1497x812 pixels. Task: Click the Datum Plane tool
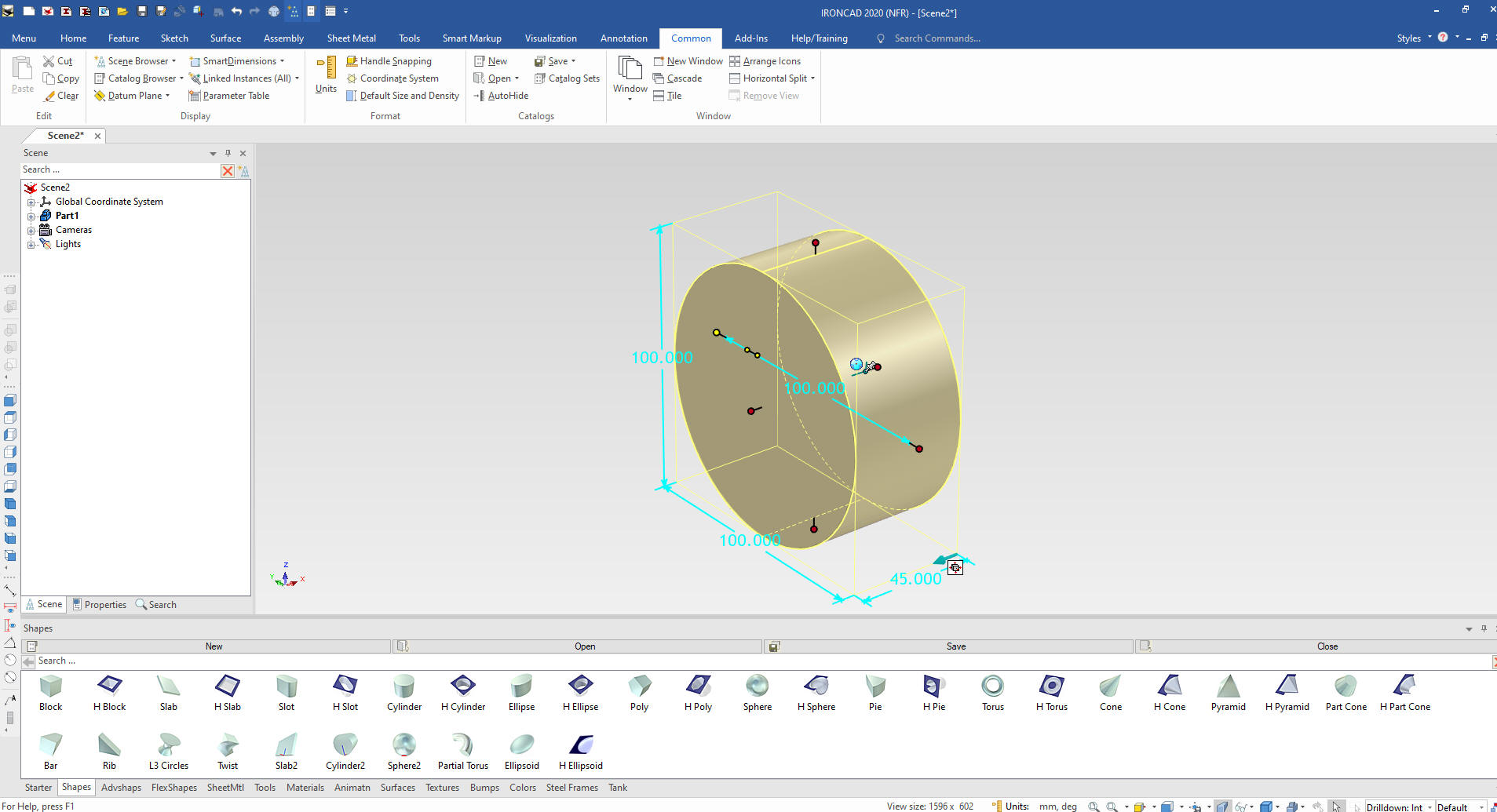click(x=134, y=96)
